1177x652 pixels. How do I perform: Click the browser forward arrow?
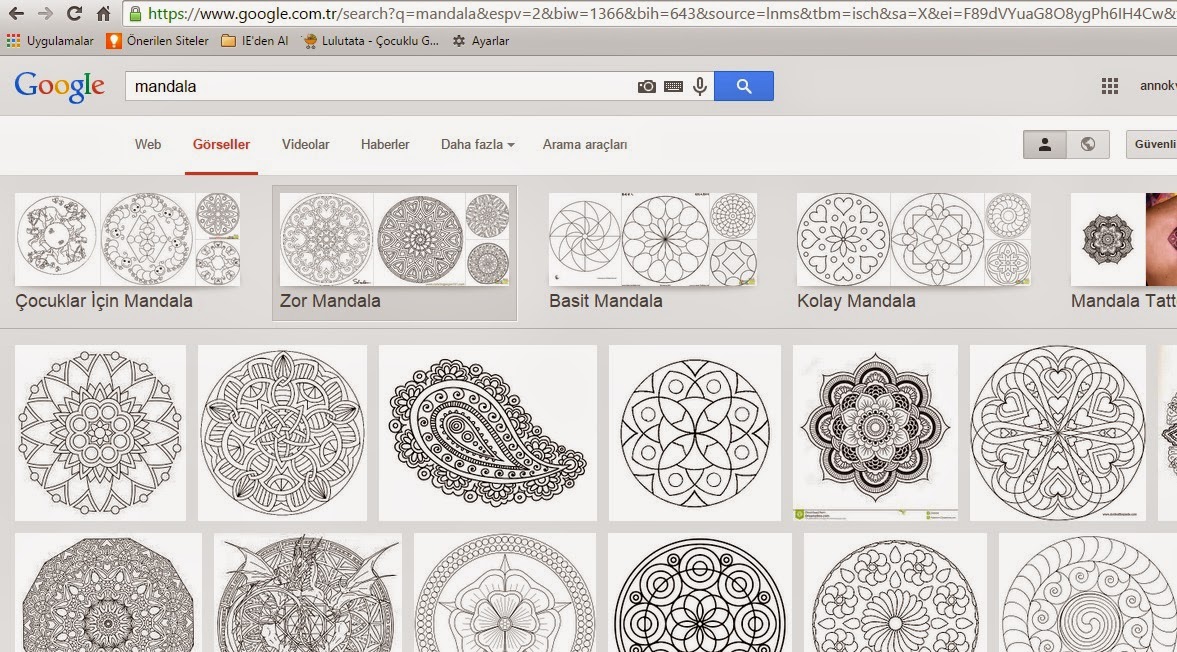click(x=45, y=14)
